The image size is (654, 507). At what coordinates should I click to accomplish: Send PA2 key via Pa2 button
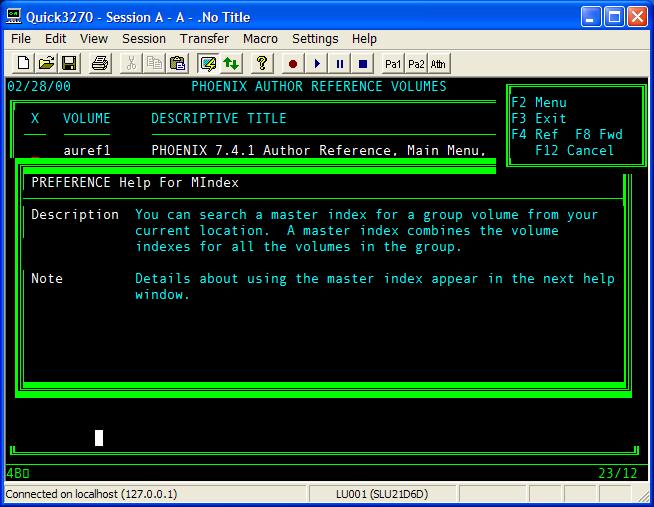pos(416,64)
